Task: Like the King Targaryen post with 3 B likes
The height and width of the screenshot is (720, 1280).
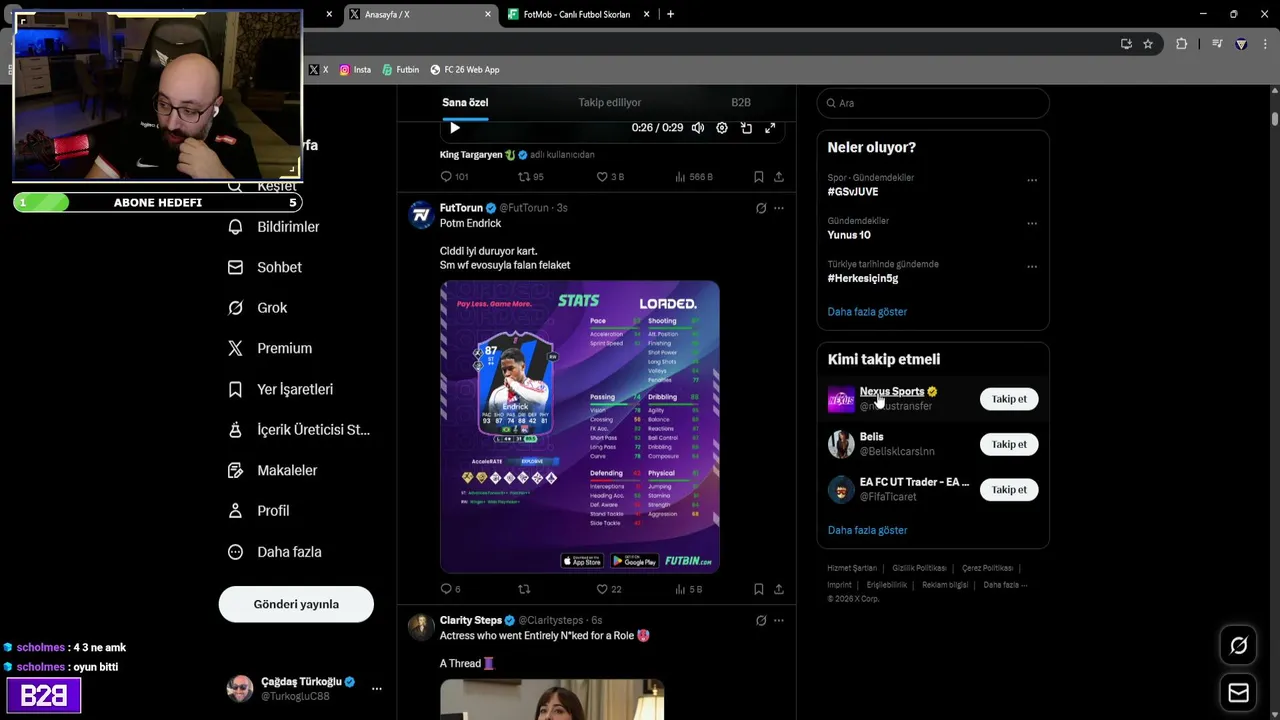Action: coord(610,177)
